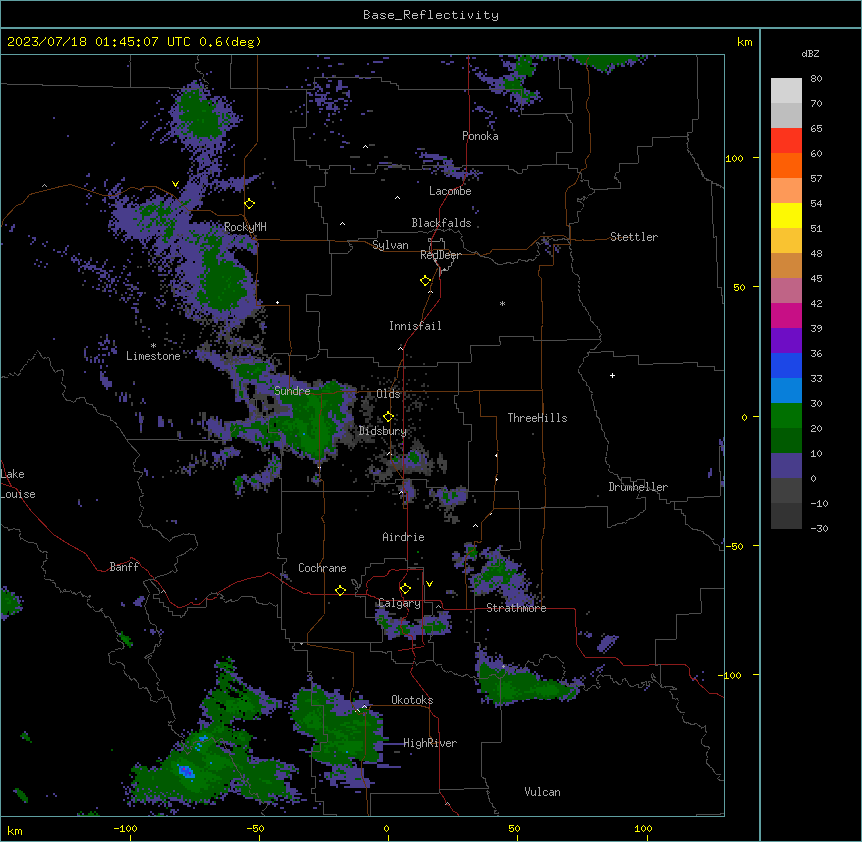Click the Airdrie label
Viewport: 862px width, 842px height.
pos(404,537)
